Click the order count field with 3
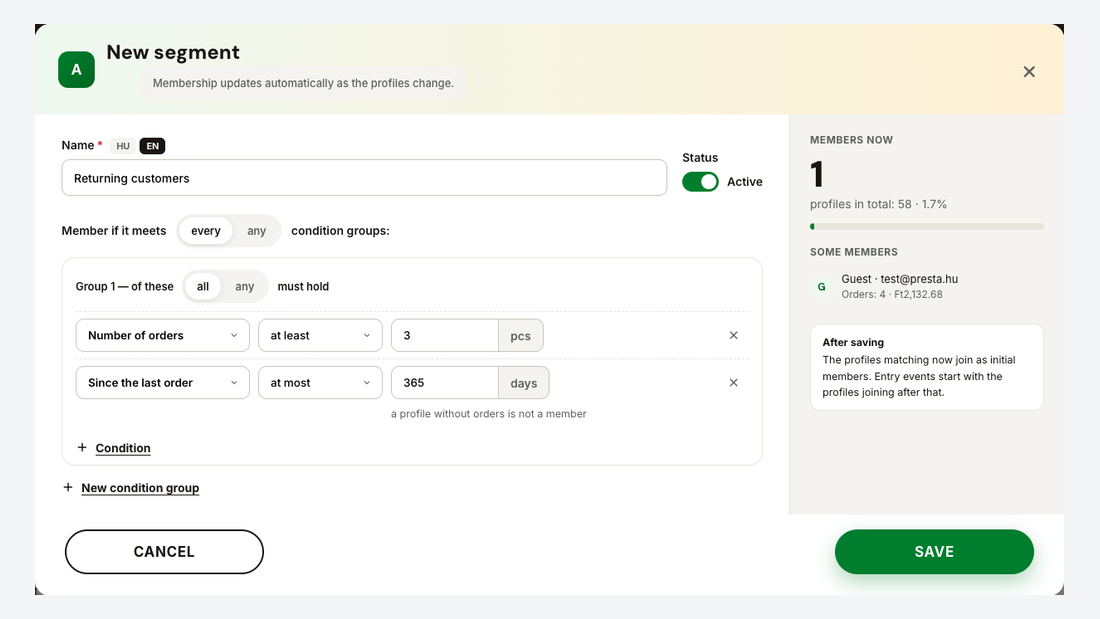 pos(445,335)
